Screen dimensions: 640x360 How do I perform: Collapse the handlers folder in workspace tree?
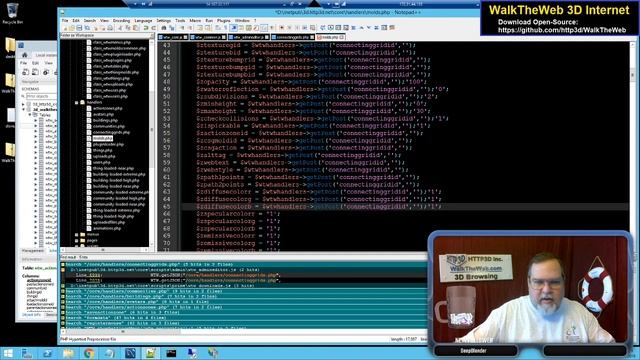coord(76,102)
